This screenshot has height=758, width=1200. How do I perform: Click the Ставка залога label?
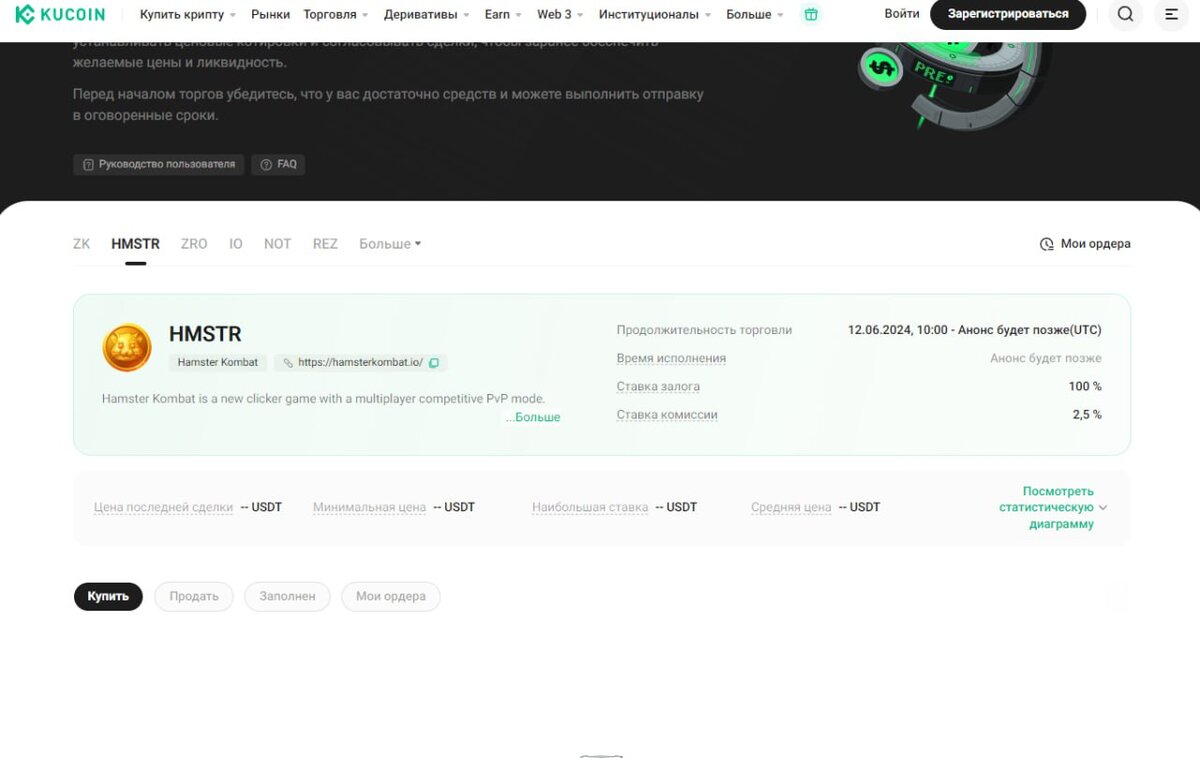point(658,387)
